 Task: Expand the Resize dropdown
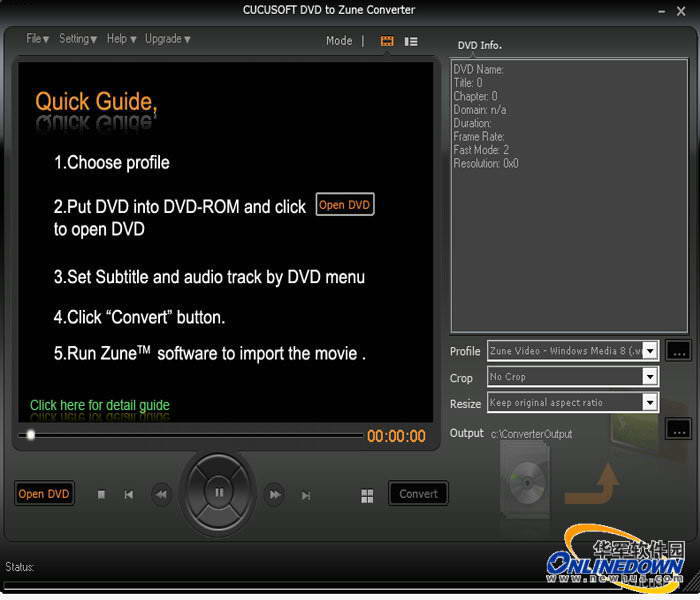click(650, 403)
